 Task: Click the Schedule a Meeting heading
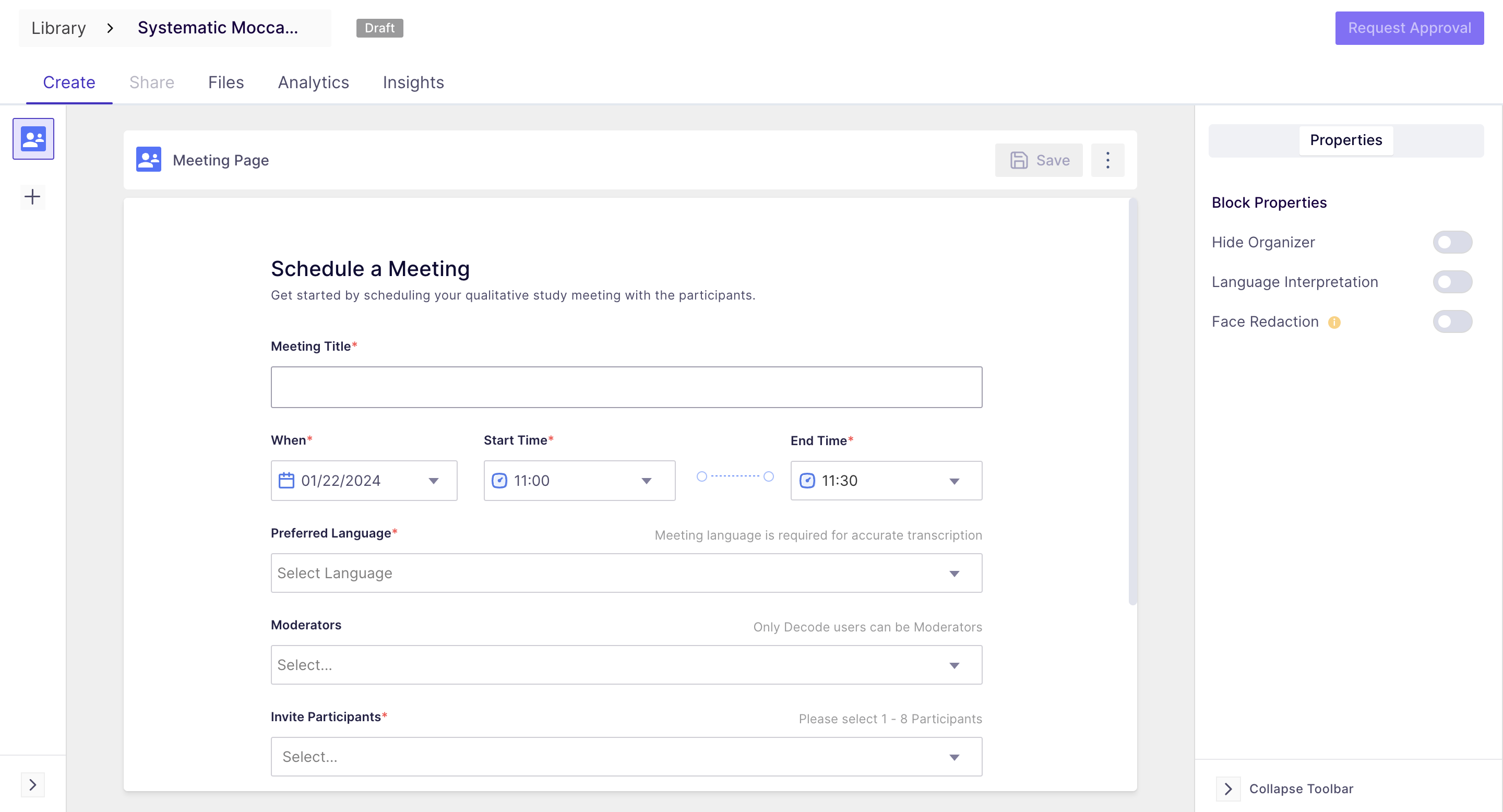tap(371, 269)
